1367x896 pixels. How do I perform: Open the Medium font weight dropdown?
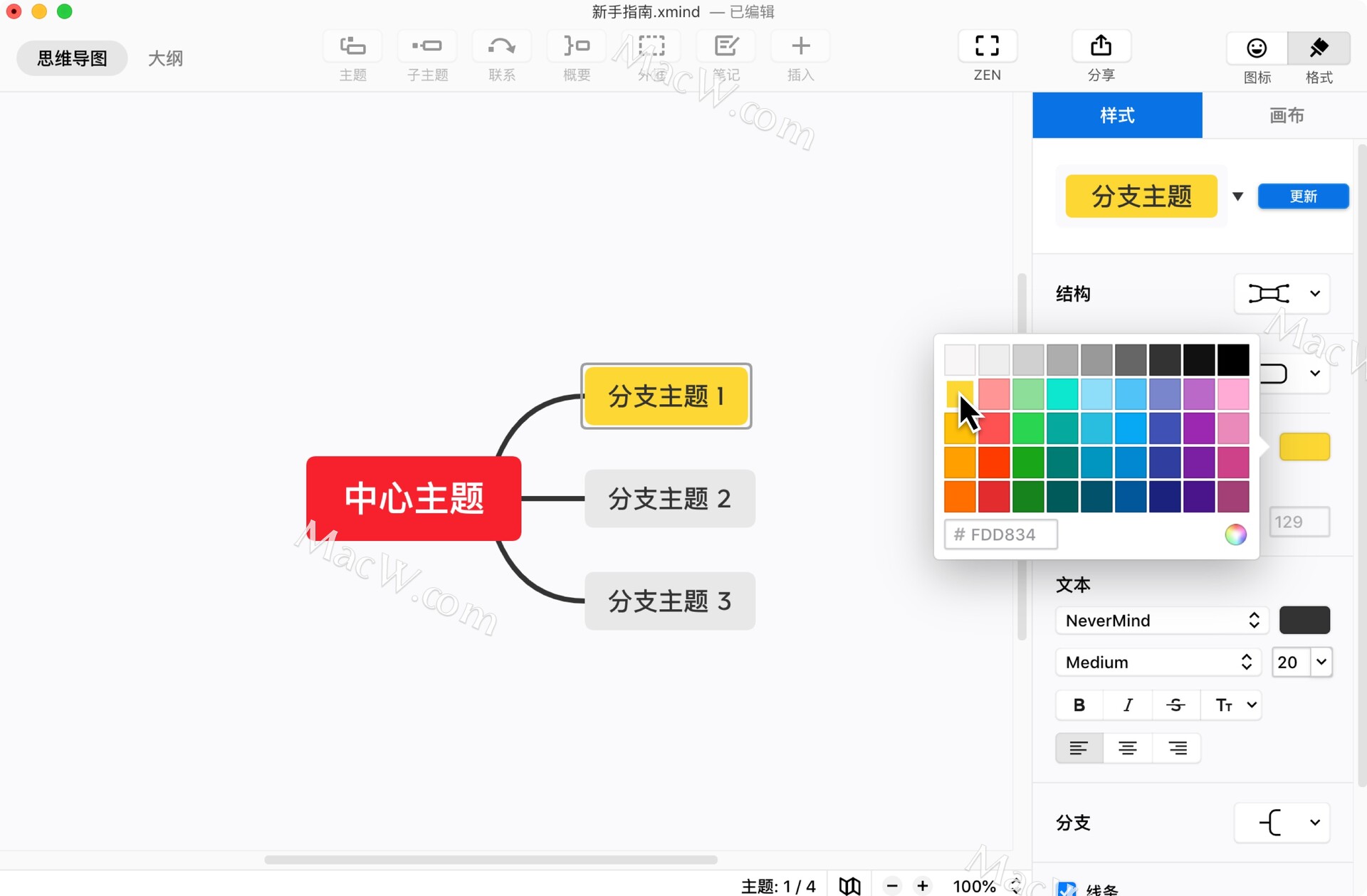click(x=1158, y=662)
